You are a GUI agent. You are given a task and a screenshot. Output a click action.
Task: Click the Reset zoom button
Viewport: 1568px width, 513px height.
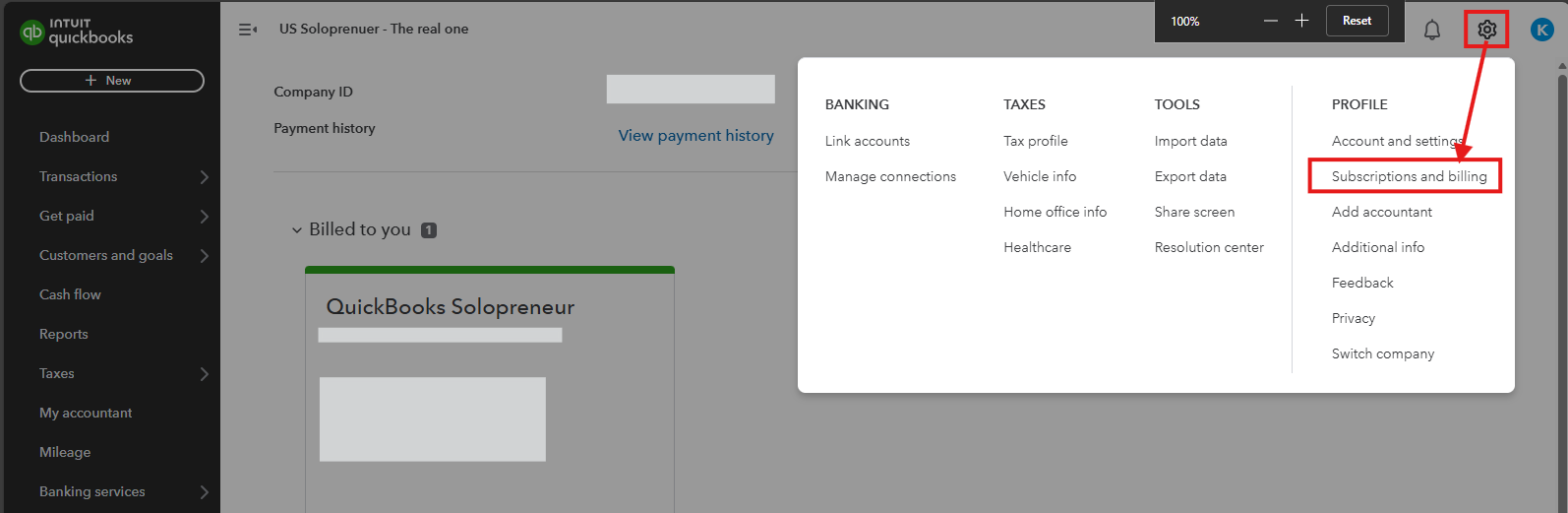(1357, 21)
